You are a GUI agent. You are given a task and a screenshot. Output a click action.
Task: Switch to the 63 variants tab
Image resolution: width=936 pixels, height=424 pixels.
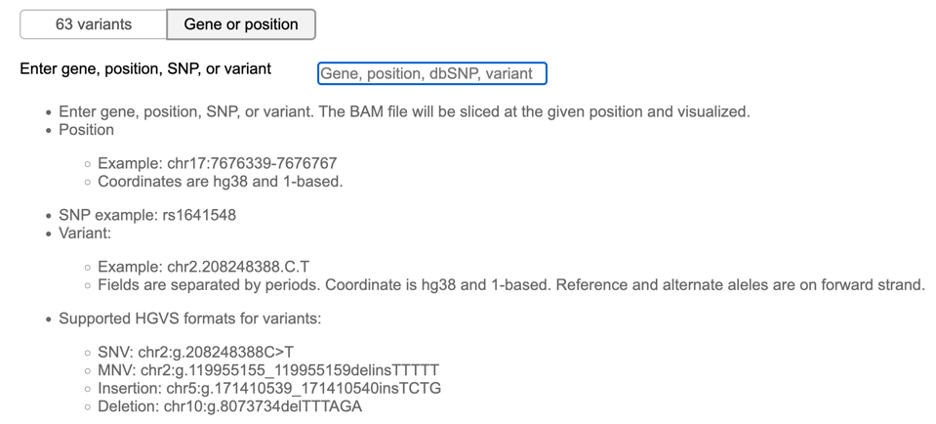click(93, 24)
